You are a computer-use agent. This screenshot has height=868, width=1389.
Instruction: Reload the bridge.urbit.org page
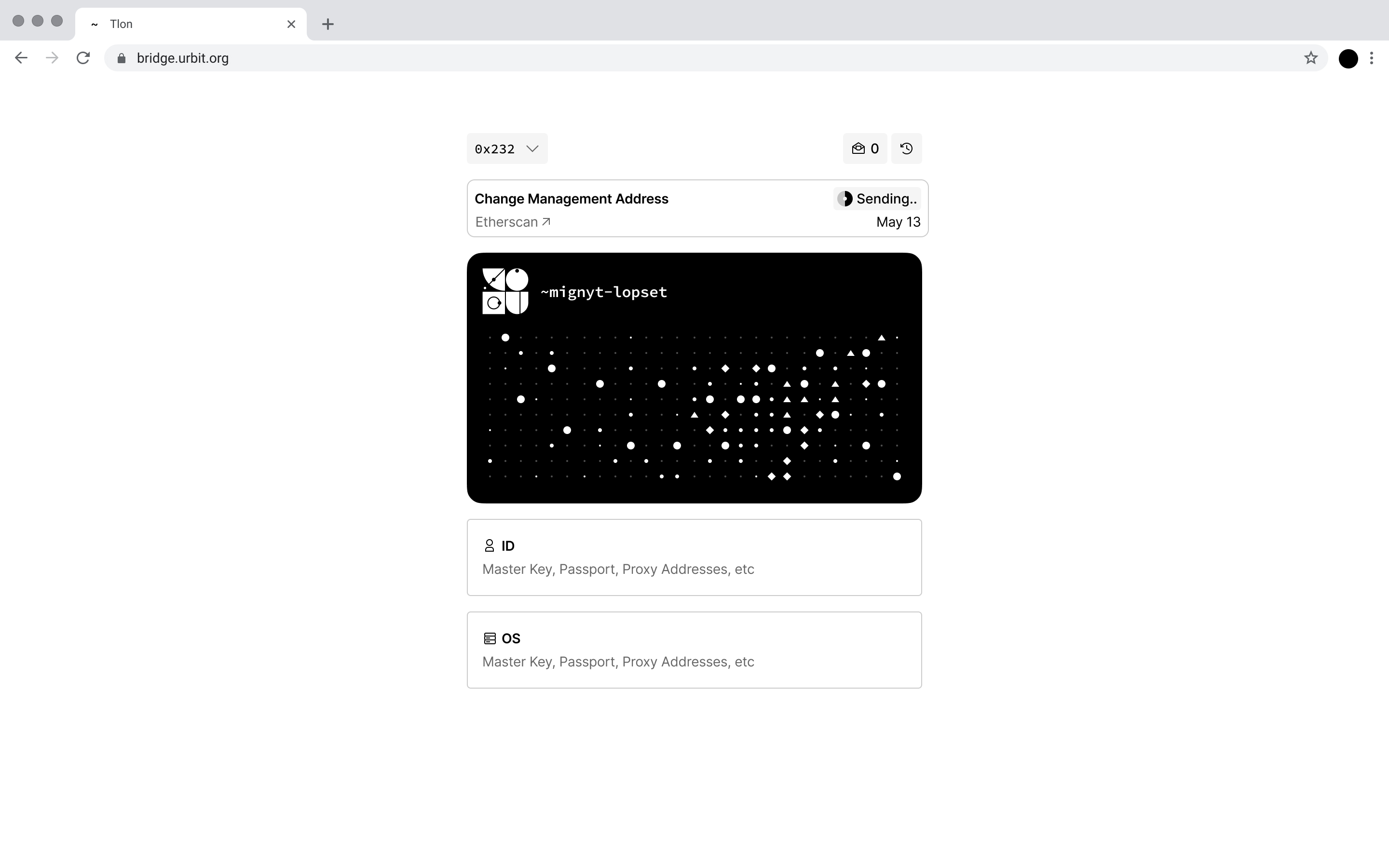tap(82, 57)
